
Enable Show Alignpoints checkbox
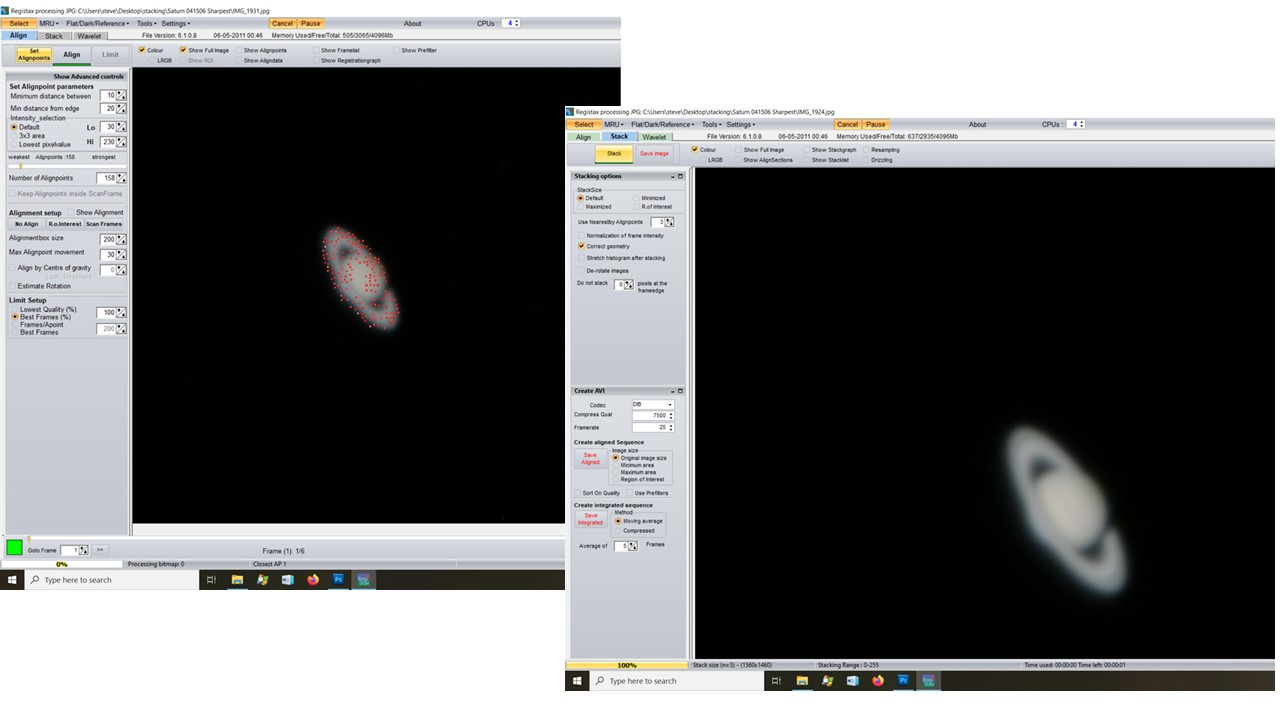[x=239, y=50]
